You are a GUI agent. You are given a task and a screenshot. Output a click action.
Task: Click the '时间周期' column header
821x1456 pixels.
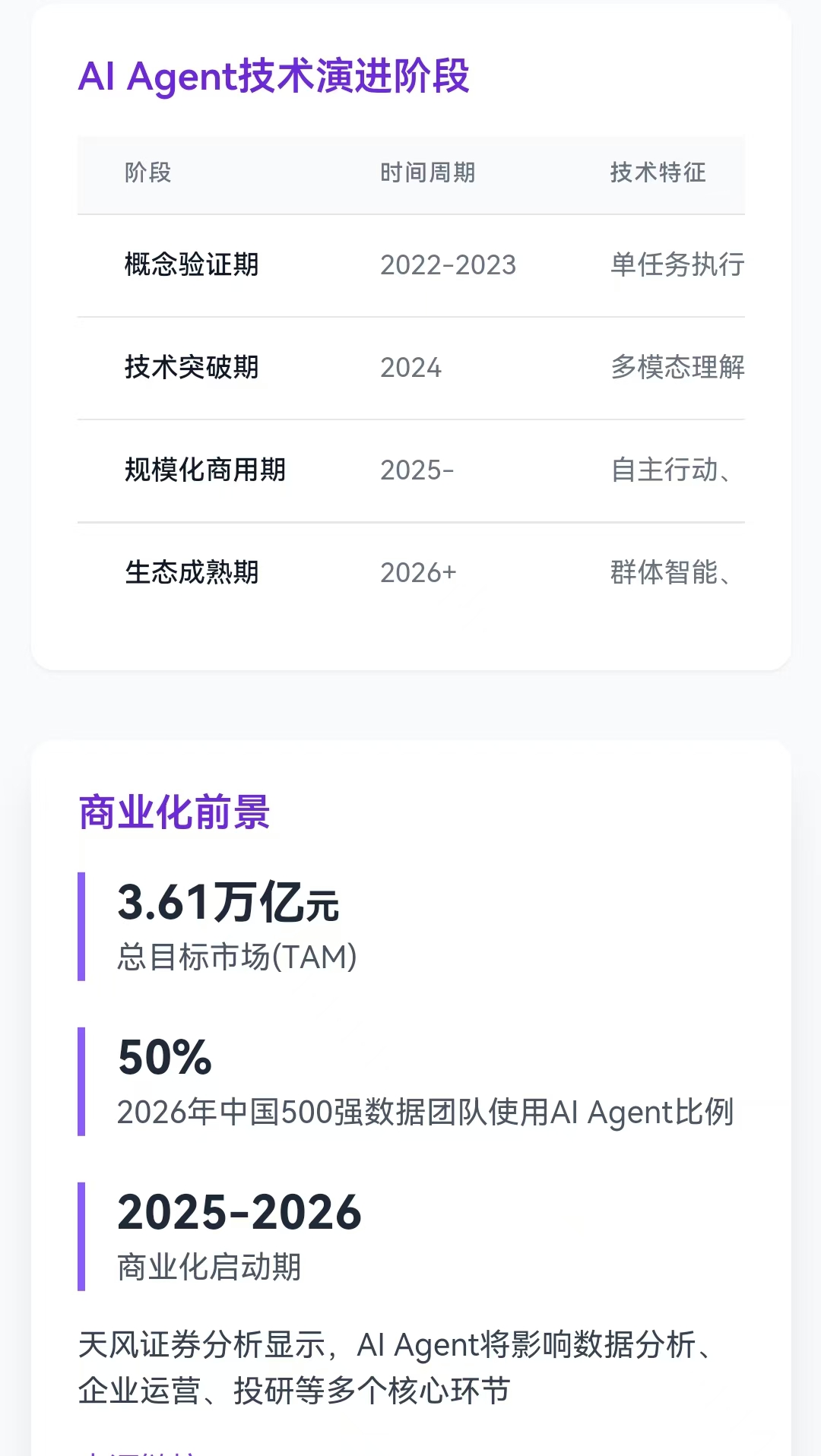[x=427, y=173]
